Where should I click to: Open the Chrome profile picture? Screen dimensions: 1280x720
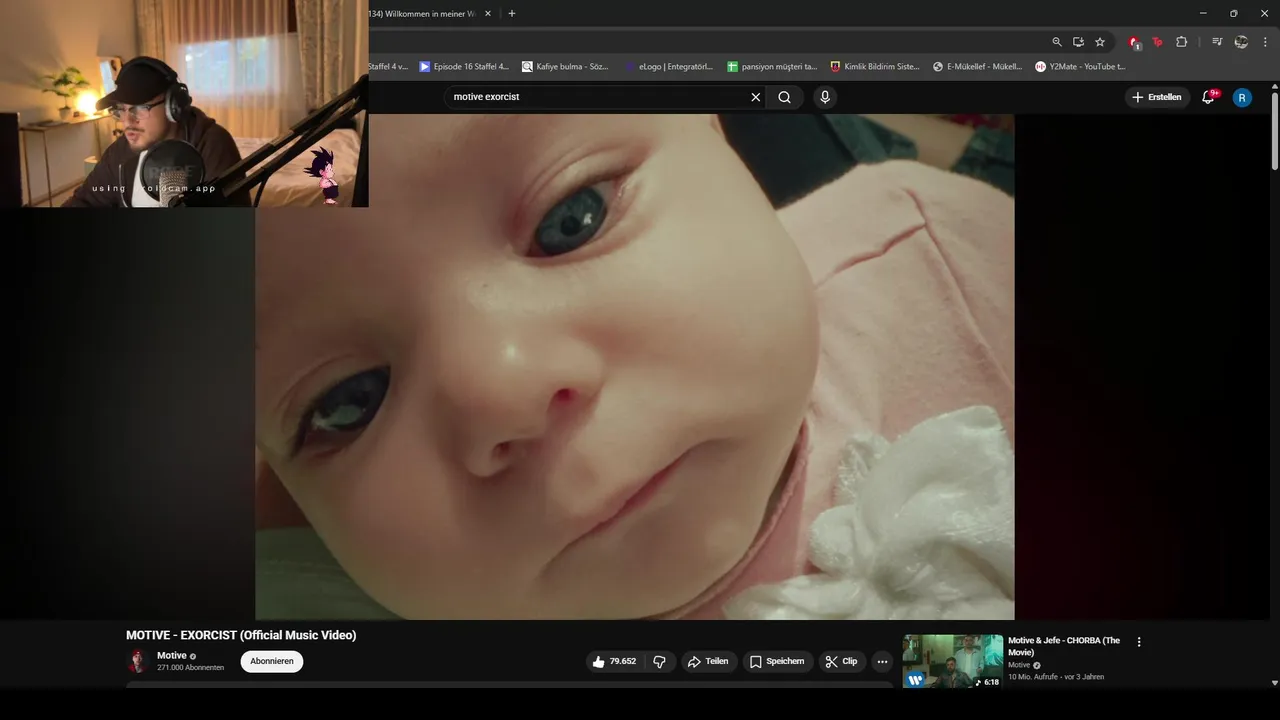click(x=1241, y=42)
